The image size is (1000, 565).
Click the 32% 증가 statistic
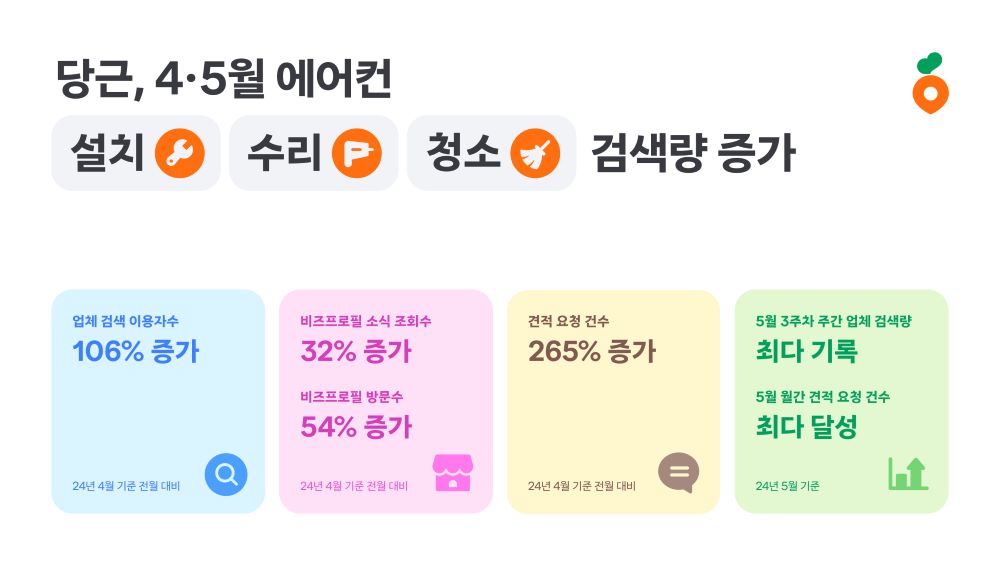point(356,352)
